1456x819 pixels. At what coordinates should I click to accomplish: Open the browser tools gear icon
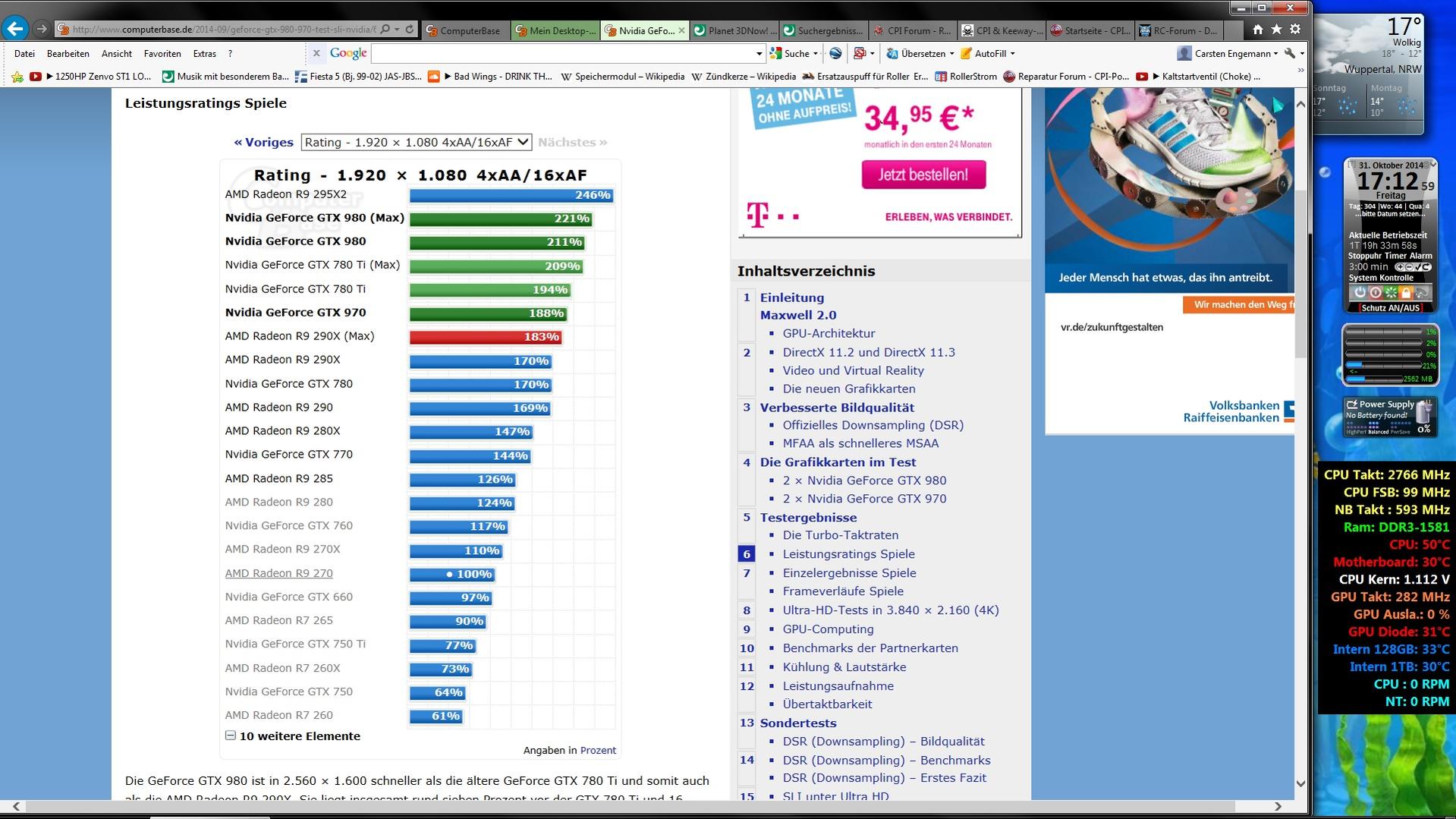click(1295, 30)
